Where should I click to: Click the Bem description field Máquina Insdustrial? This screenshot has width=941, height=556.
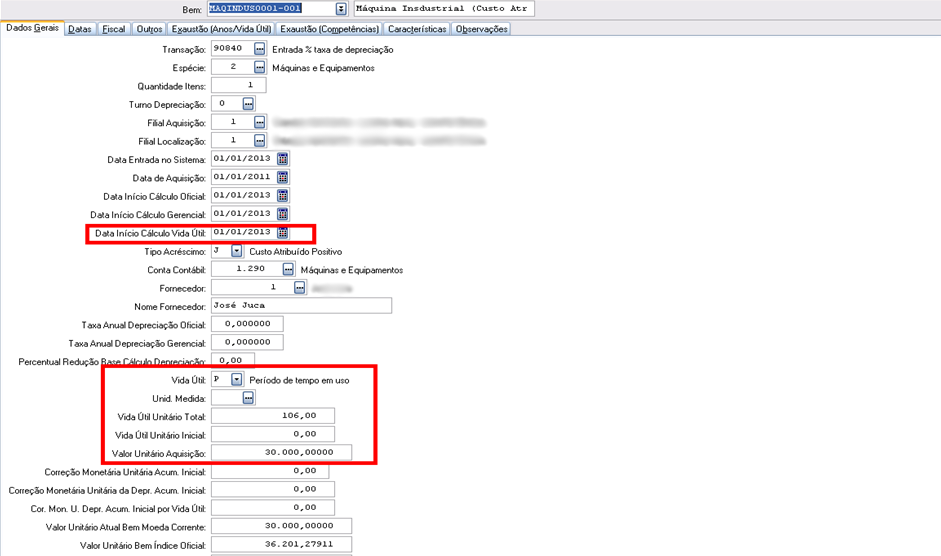(x=443, y=8)
